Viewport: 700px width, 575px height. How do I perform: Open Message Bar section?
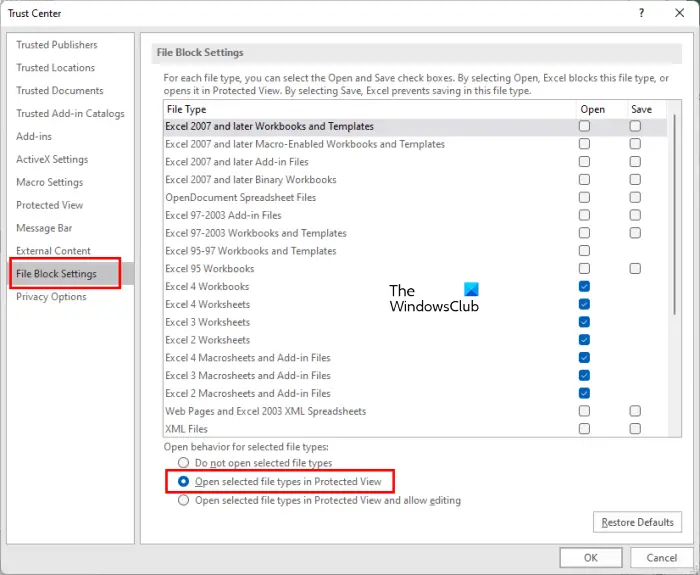[44, 228]
